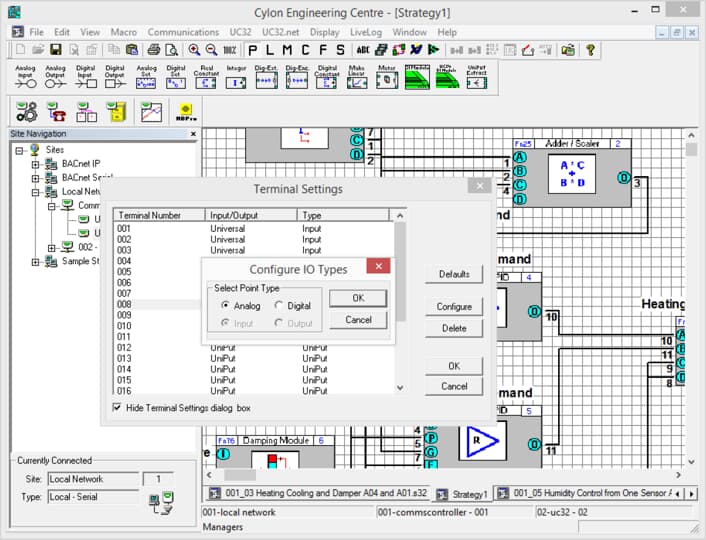Collapse the Sites root tree node

(21, 150)
